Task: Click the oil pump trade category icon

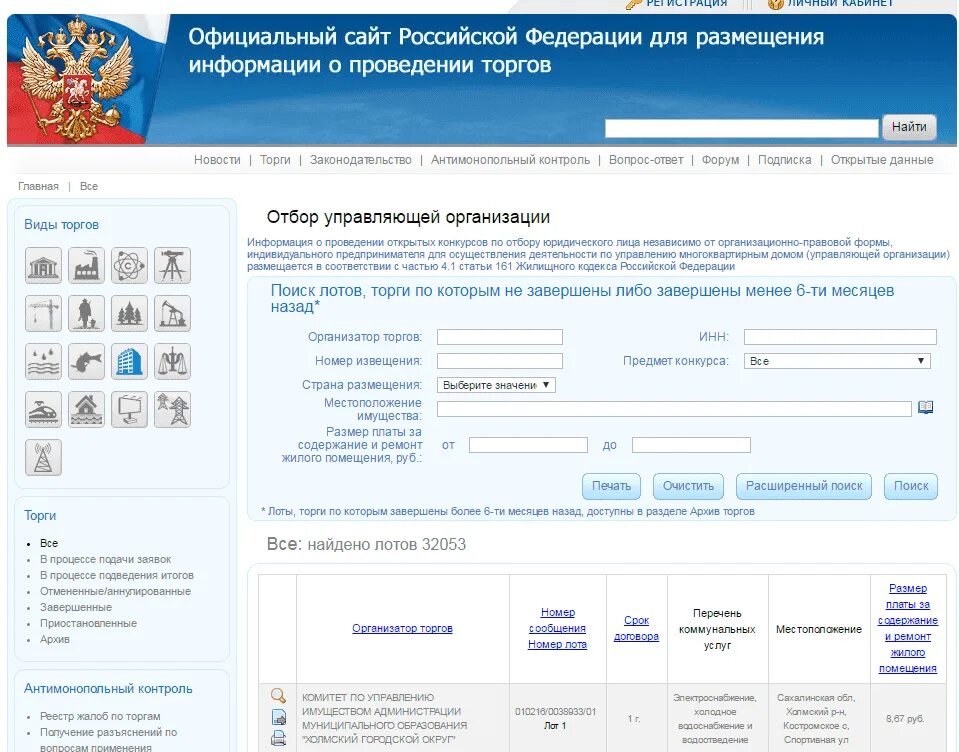Action: tap(171, 313)
